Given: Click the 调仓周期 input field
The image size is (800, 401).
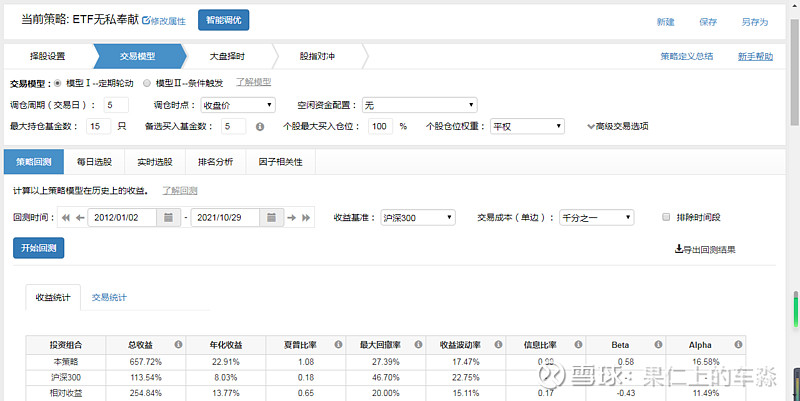Looking at the screenshot, I should [116, 106].
